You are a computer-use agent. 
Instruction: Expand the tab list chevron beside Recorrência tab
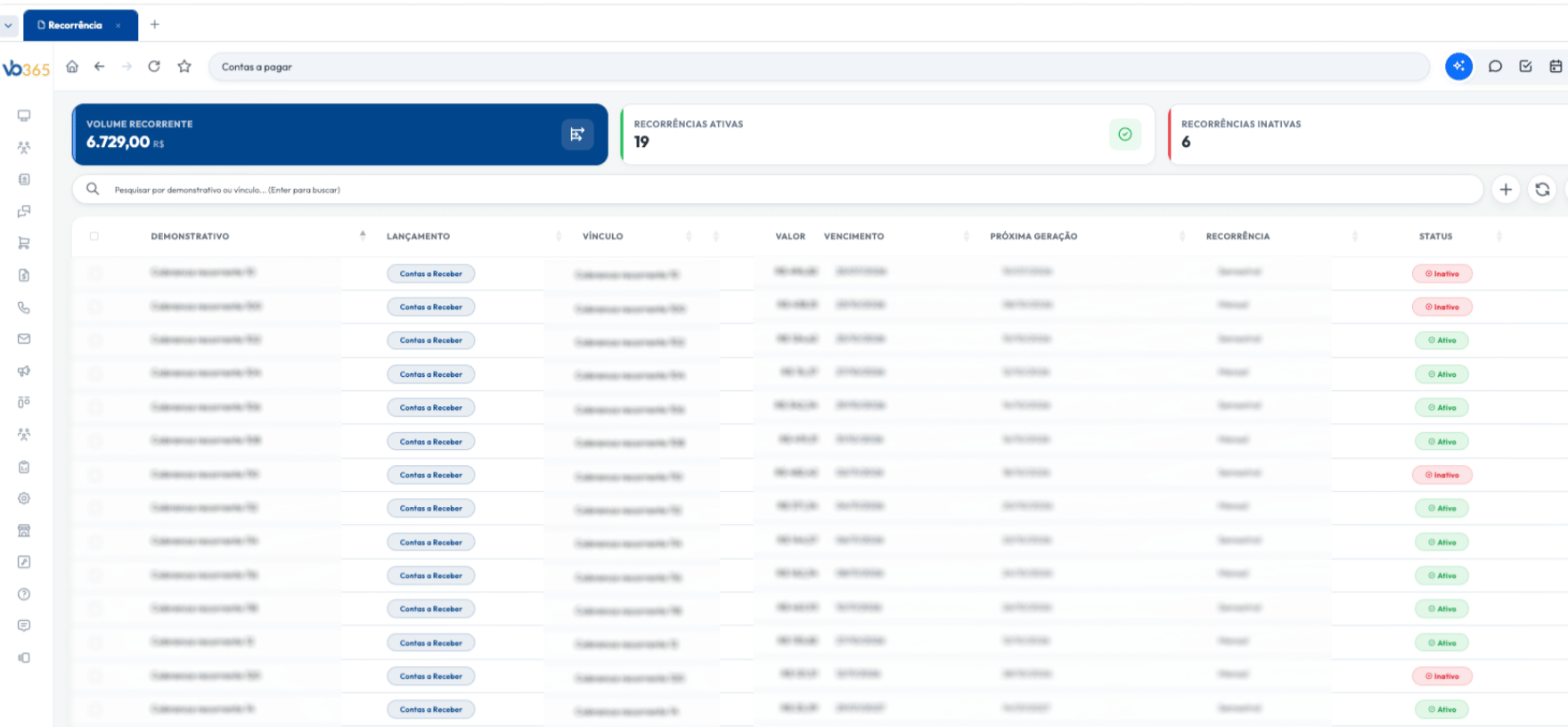(x=9, y=25)
